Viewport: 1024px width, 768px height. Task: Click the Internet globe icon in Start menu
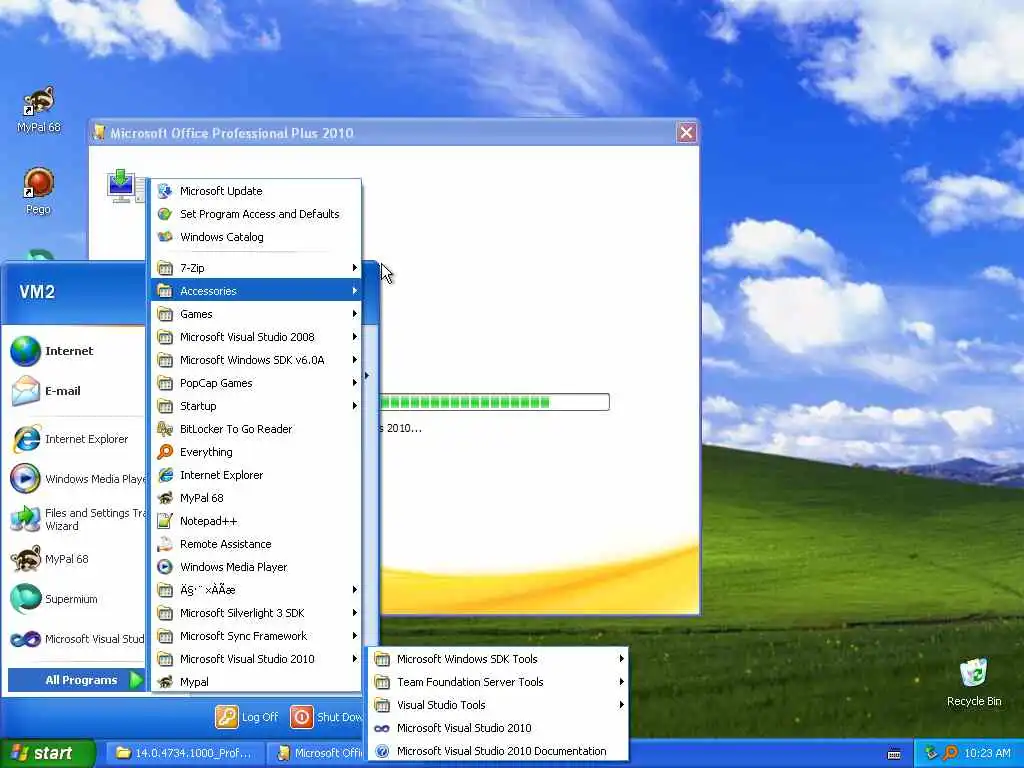[25, 351]
